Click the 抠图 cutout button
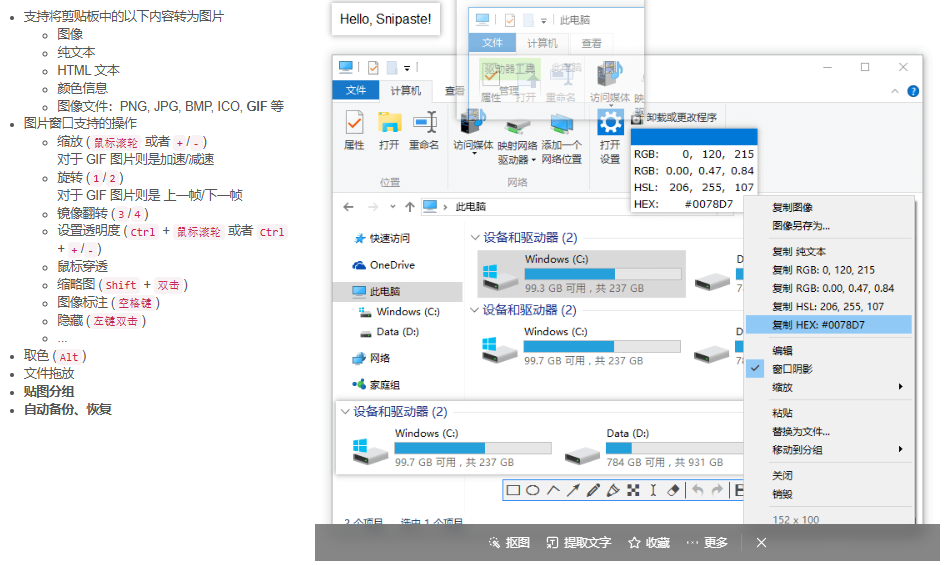Image resolution: width=949 pixels, height=565 pixels. tap(510, 543)
